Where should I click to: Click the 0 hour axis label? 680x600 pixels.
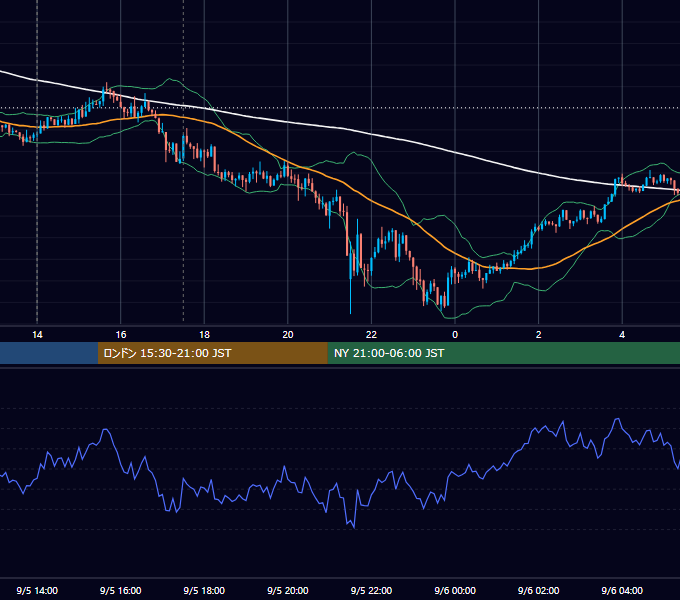(455, 335)
